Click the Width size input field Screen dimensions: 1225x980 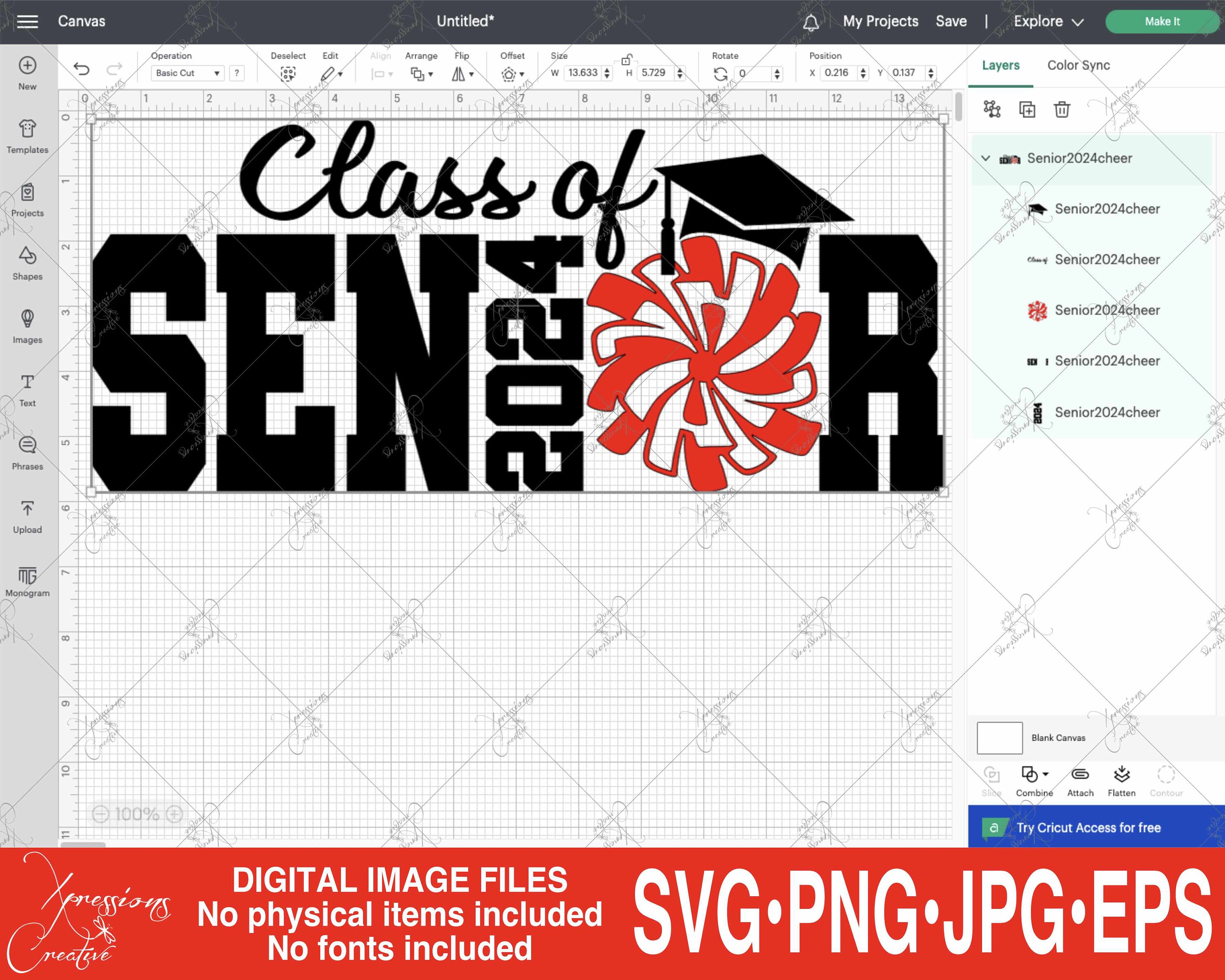583,73
